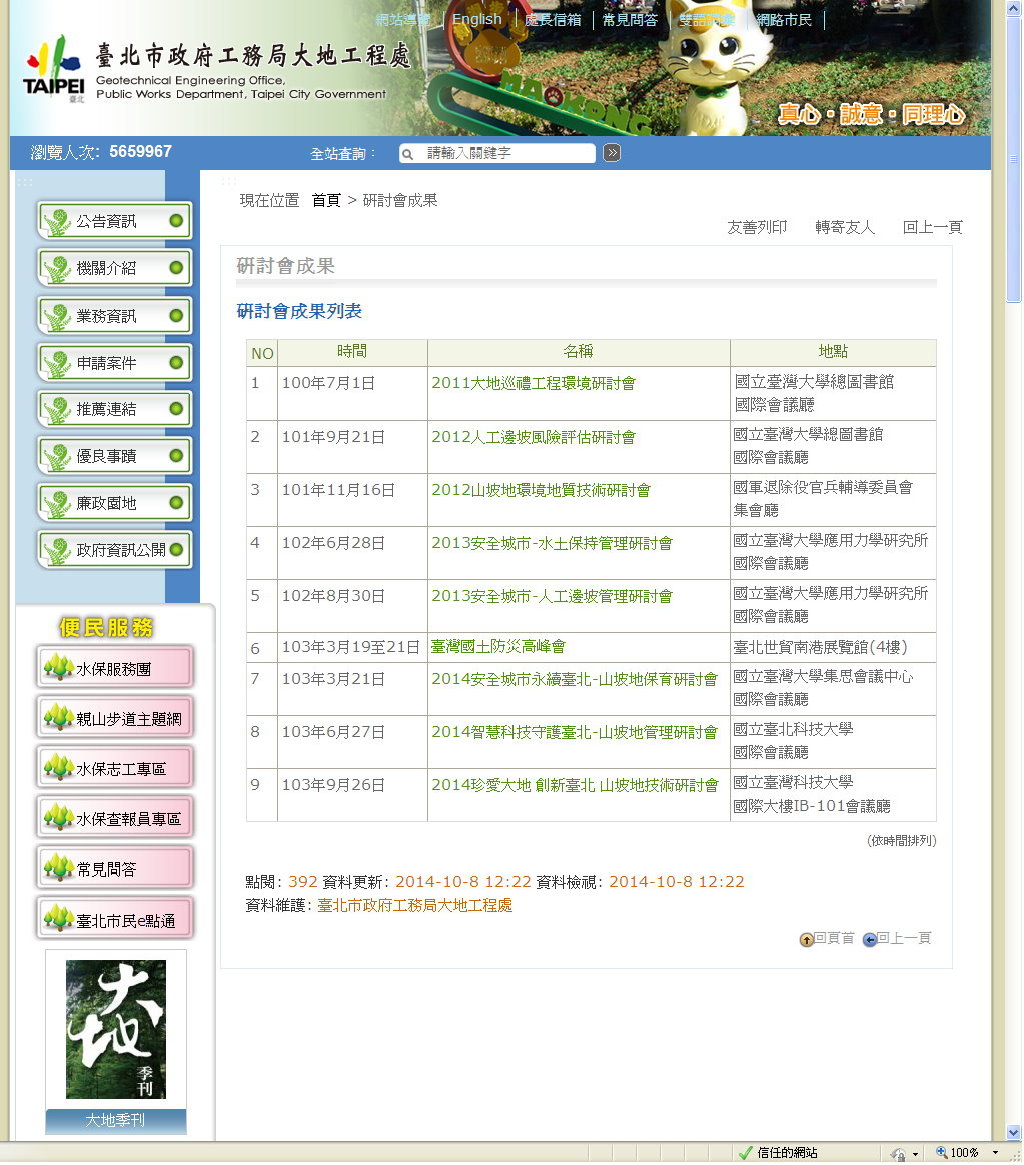Image resolution: width=1024 pixels, height=1165 pixels.
Task: Open 雙語詞彙 link in header
Action: pos(707,20)
